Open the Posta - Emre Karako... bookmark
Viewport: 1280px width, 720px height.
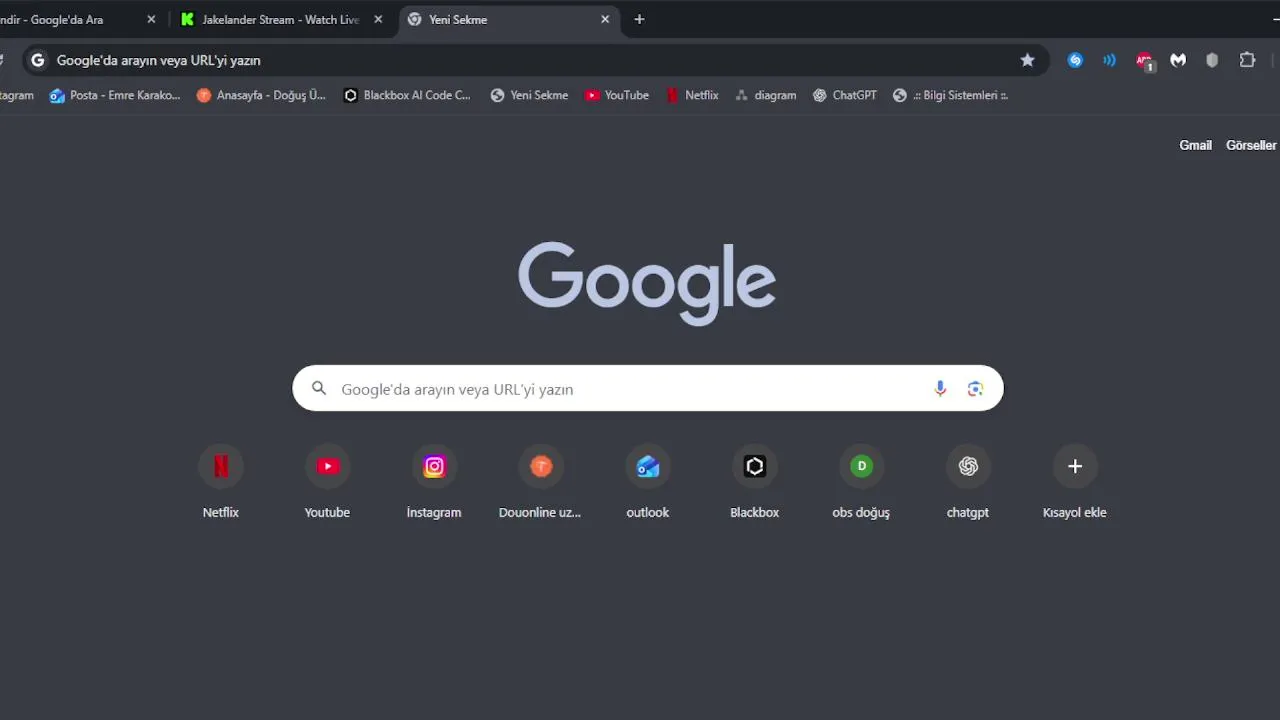[x=115, y=95]
